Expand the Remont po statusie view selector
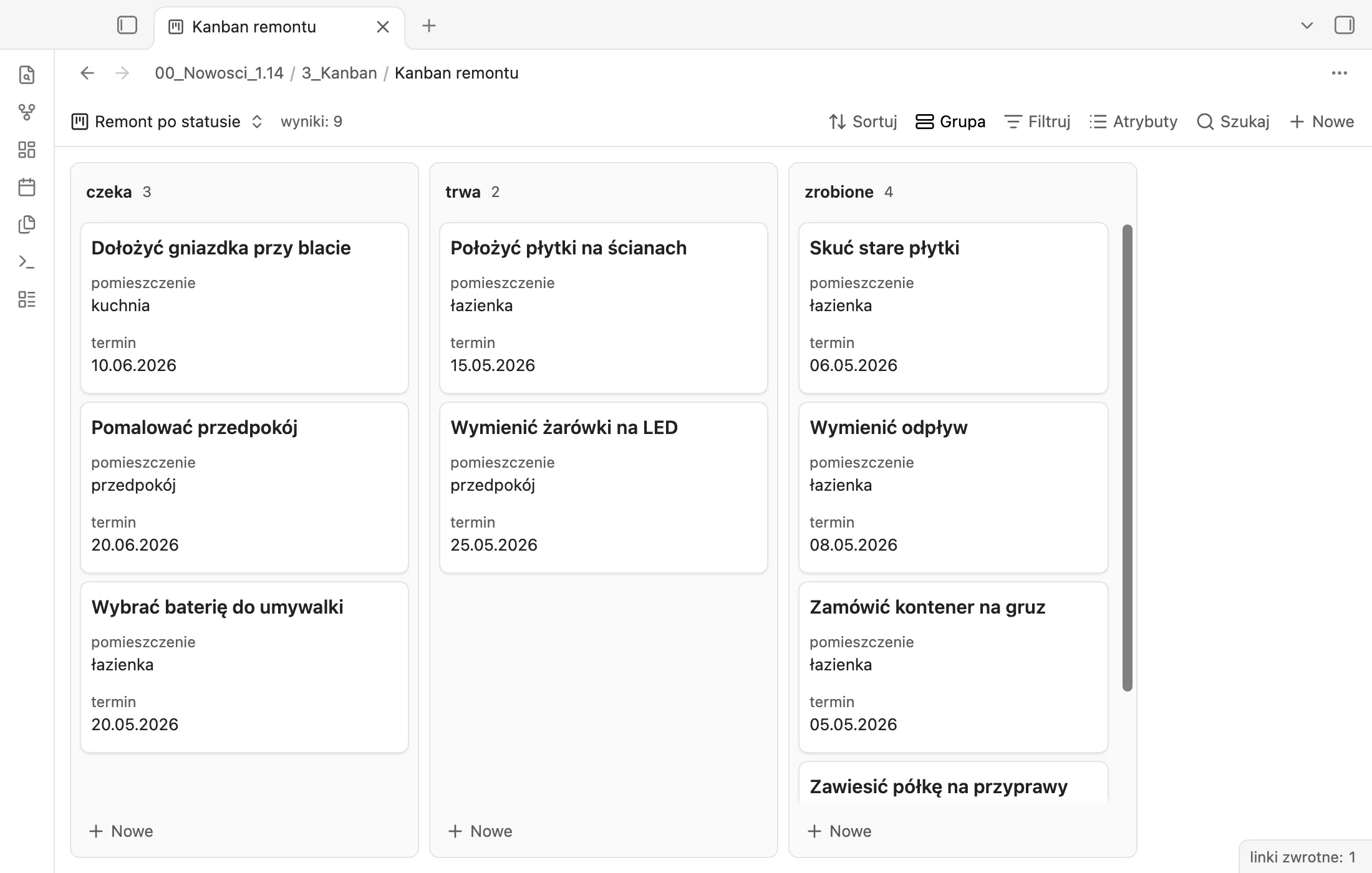The image size is (1372, 873). pos(167,122)
